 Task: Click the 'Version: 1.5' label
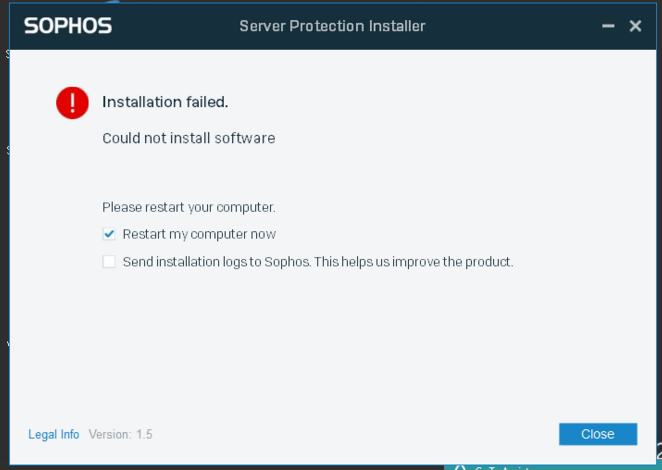[120, 435]
